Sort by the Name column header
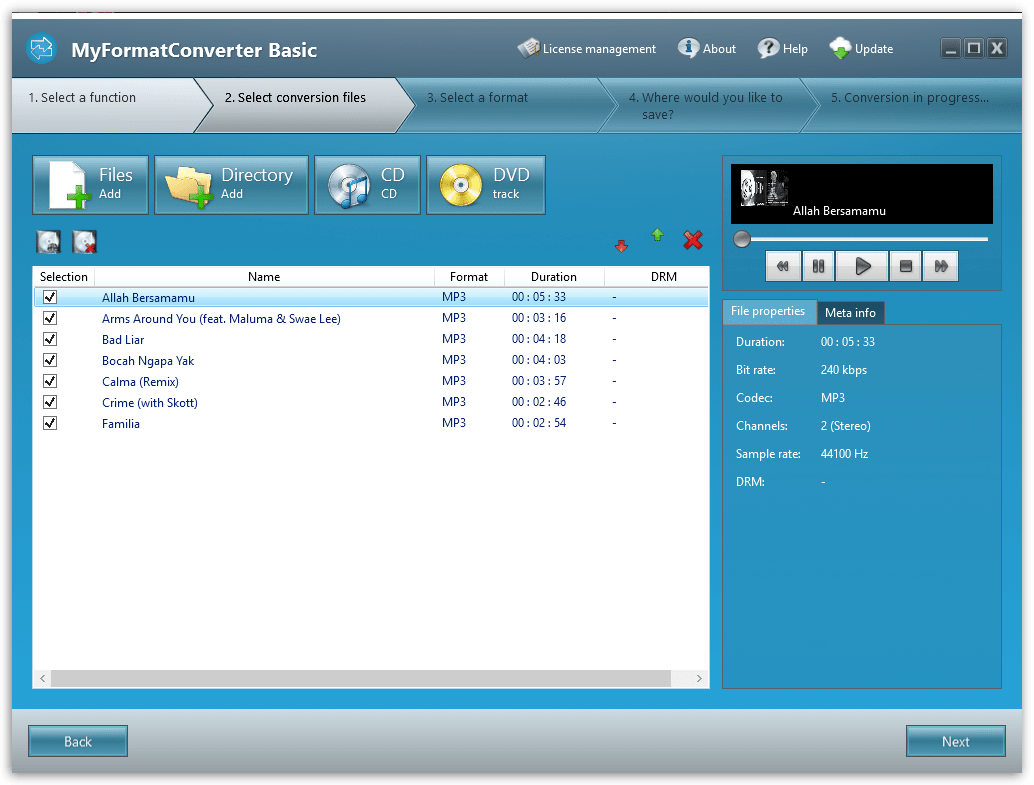This screenshot has height=785, width=1034. pos(264,277)
